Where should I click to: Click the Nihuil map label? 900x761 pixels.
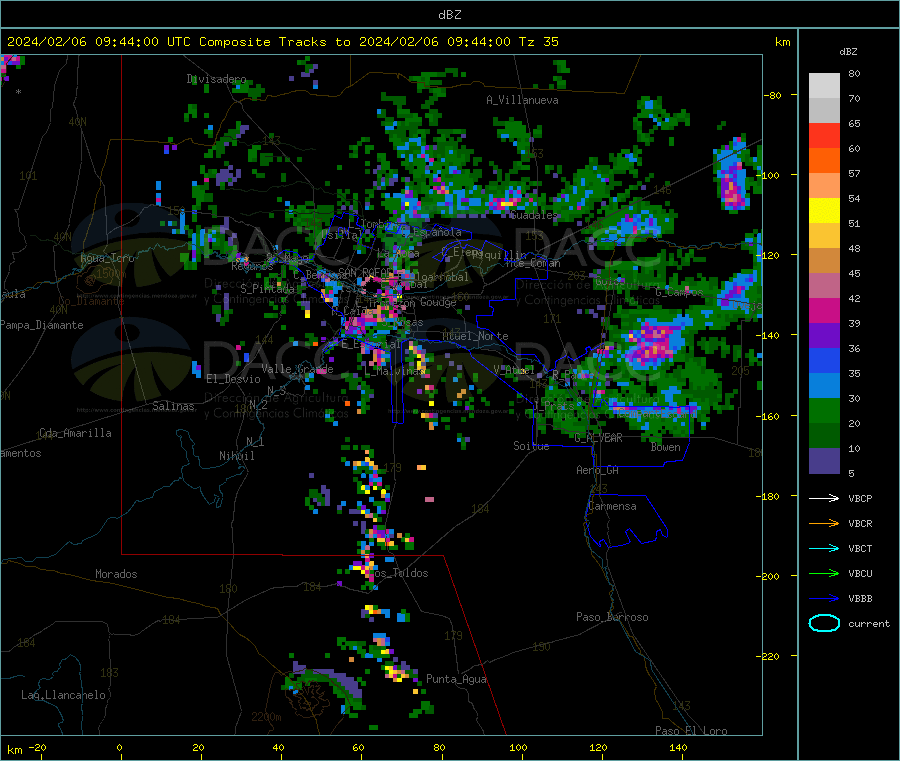click(236, 456)
